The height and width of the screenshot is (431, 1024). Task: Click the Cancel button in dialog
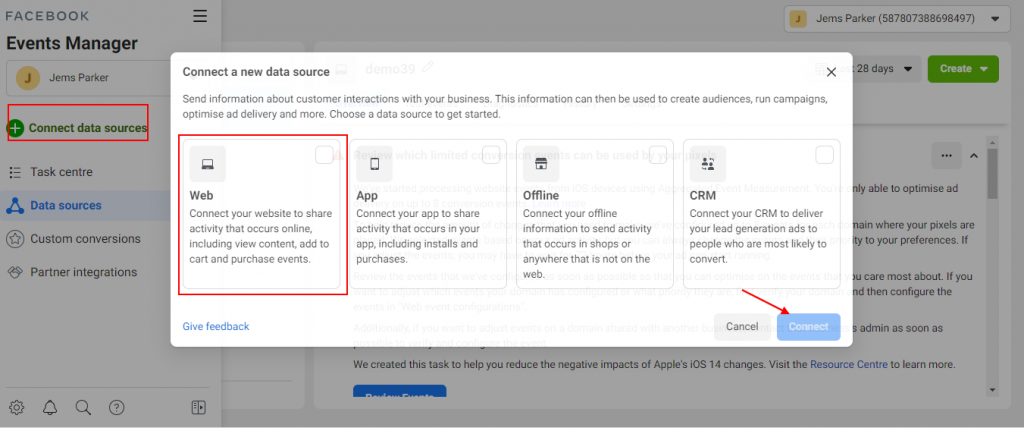[742, 327]
